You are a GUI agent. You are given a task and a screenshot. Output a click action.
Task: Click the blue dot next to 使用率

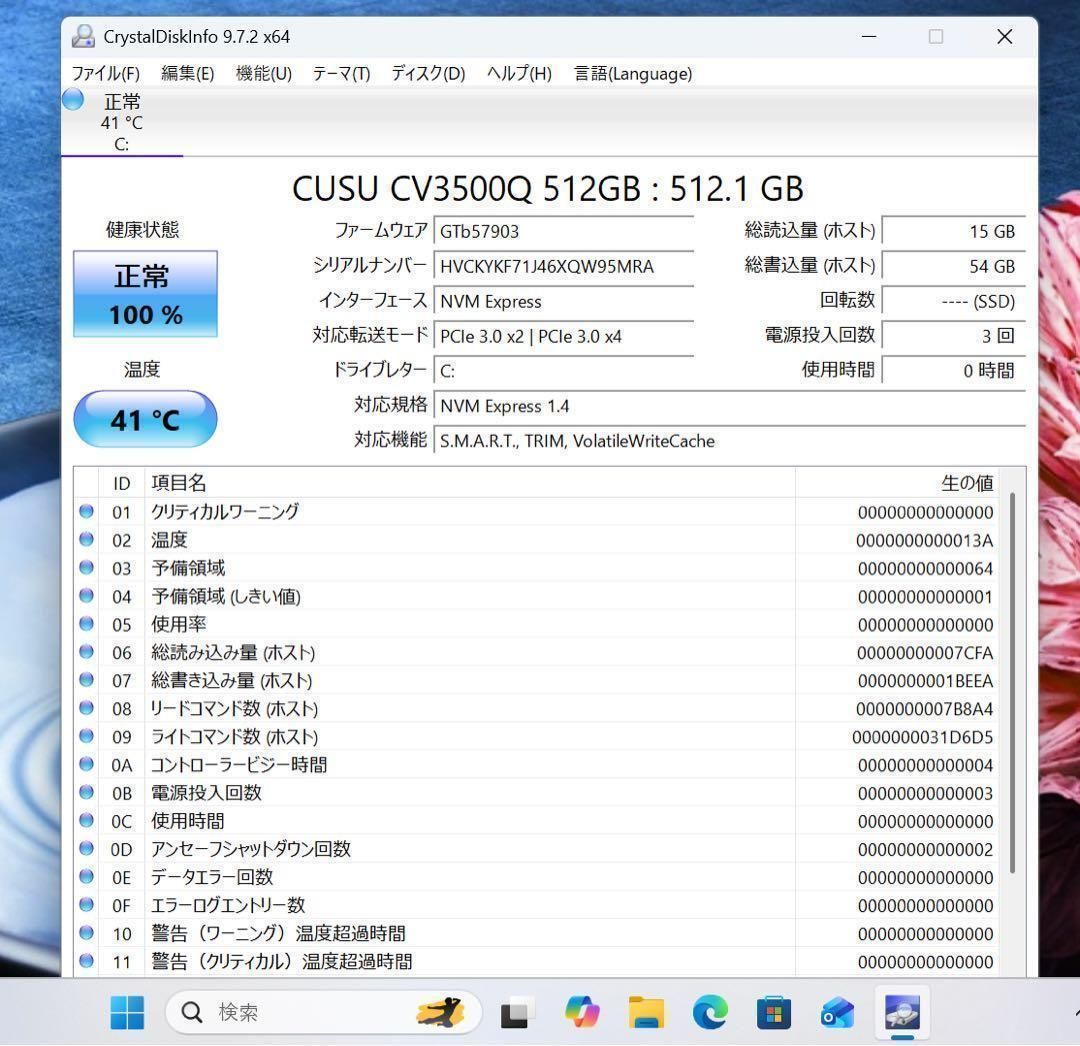tap(87, 624)
